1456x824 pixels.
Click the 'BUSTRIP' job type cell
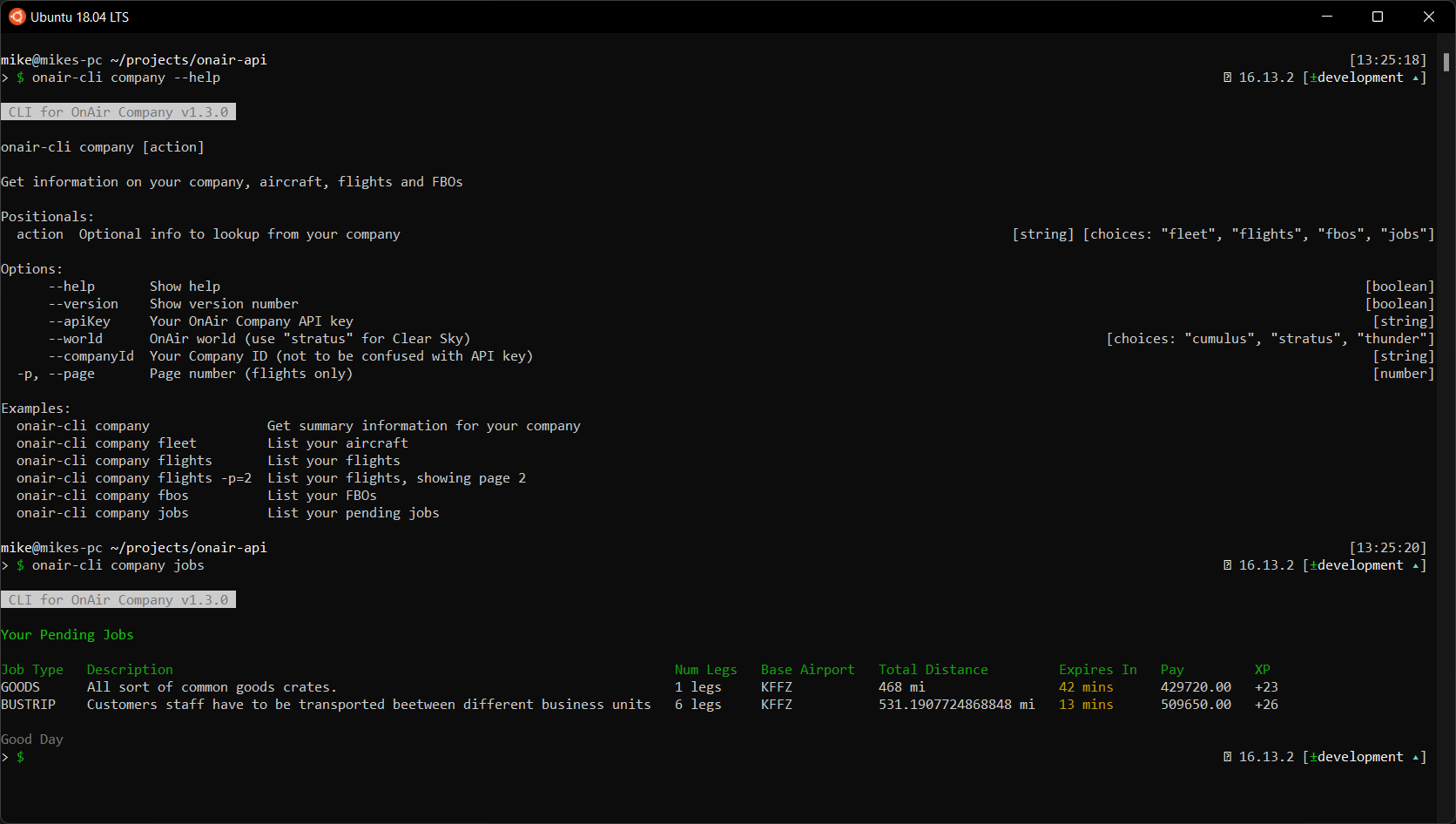pyautogui.click(x=28, y=705)
